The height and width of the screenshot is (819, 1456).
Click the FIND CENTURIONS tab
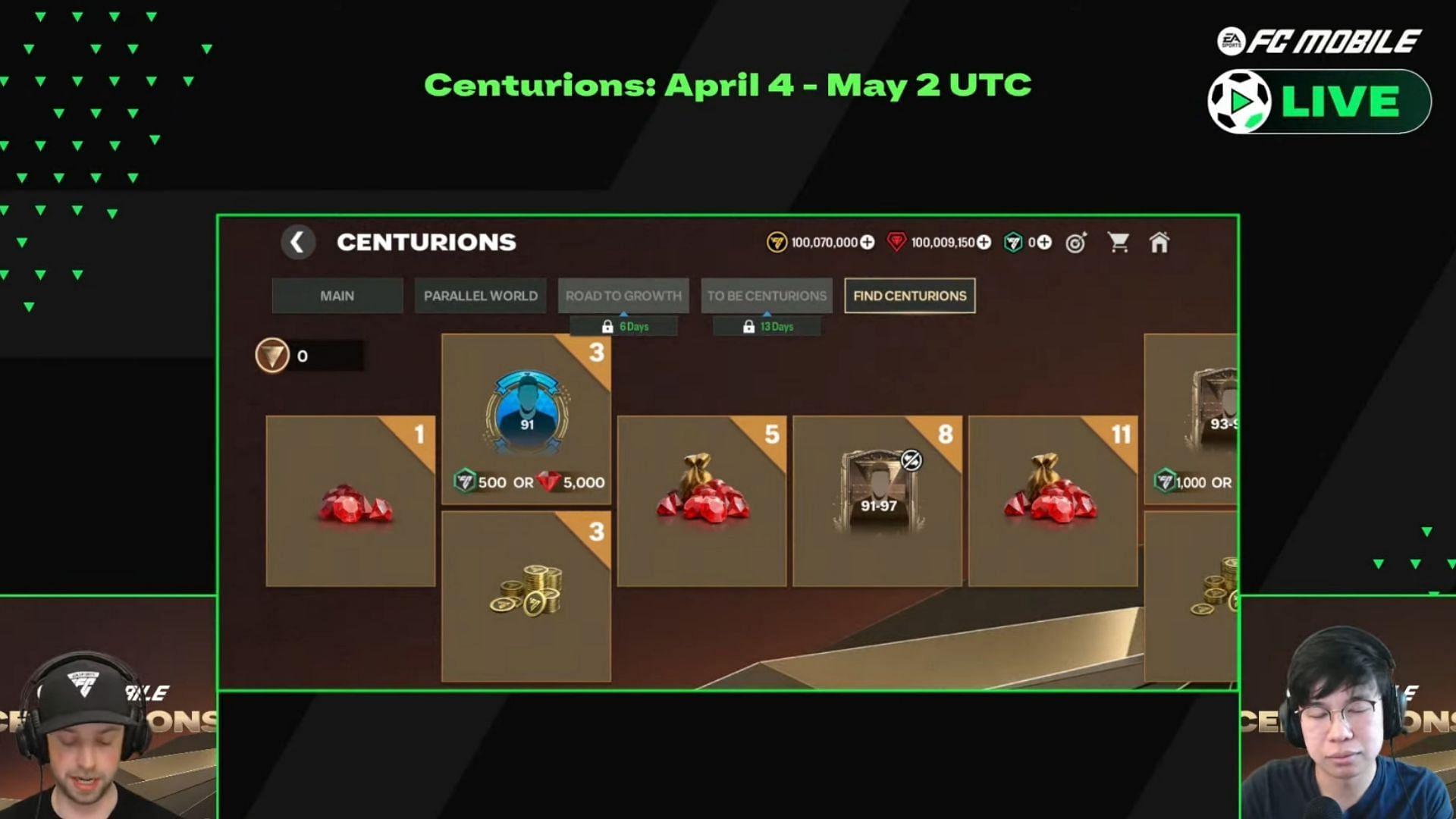click(910, 295)
